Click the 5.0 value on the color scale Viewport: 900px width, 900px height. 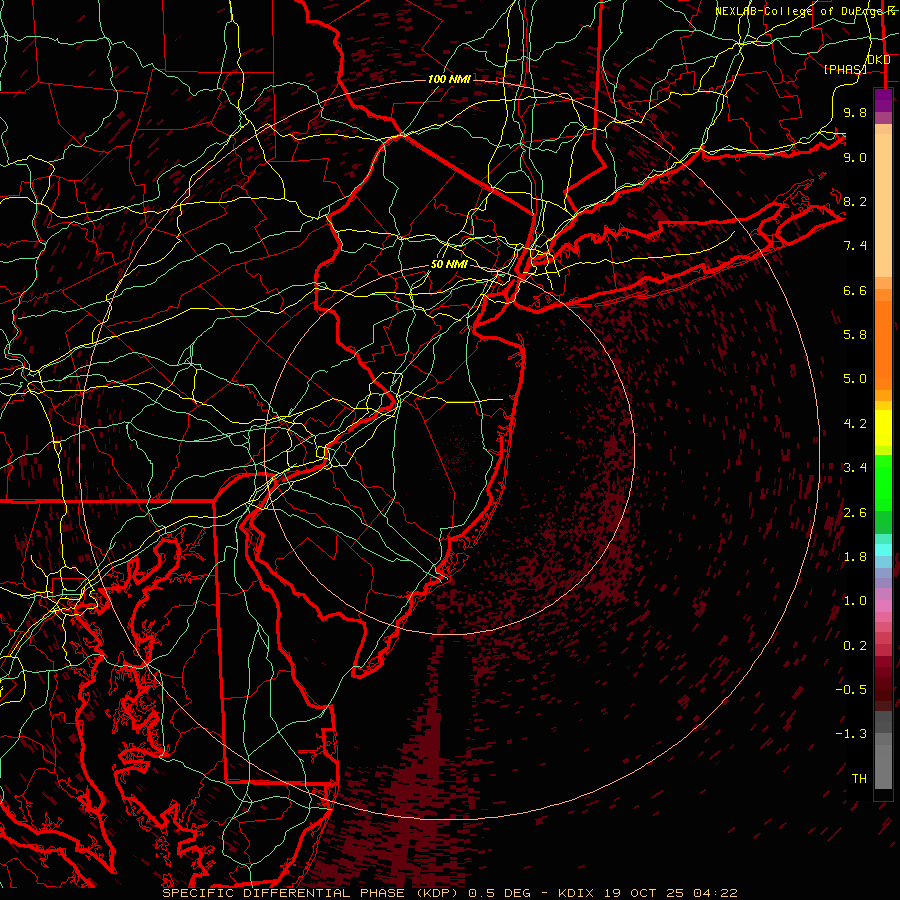click(855, 379)
